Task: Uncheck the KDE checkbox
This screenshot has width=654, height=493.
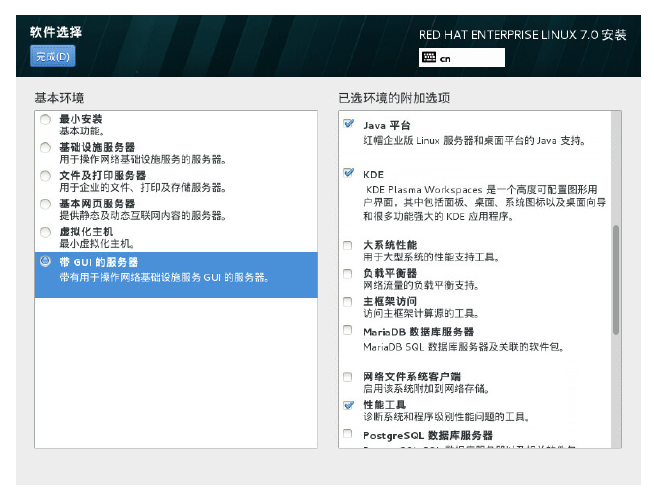Action: pos(348,173)
